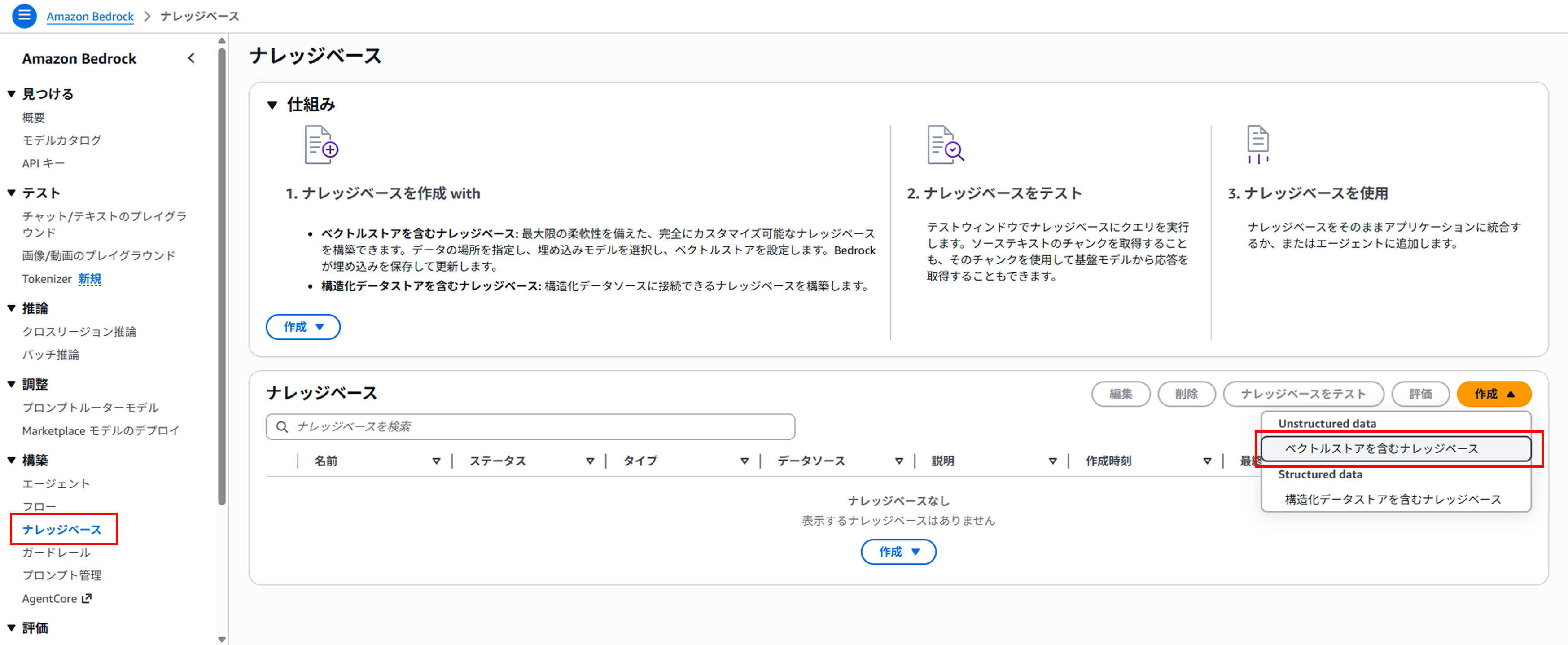
Task: Open ガードレール in the sidebar
Action: tap(56, 553)
